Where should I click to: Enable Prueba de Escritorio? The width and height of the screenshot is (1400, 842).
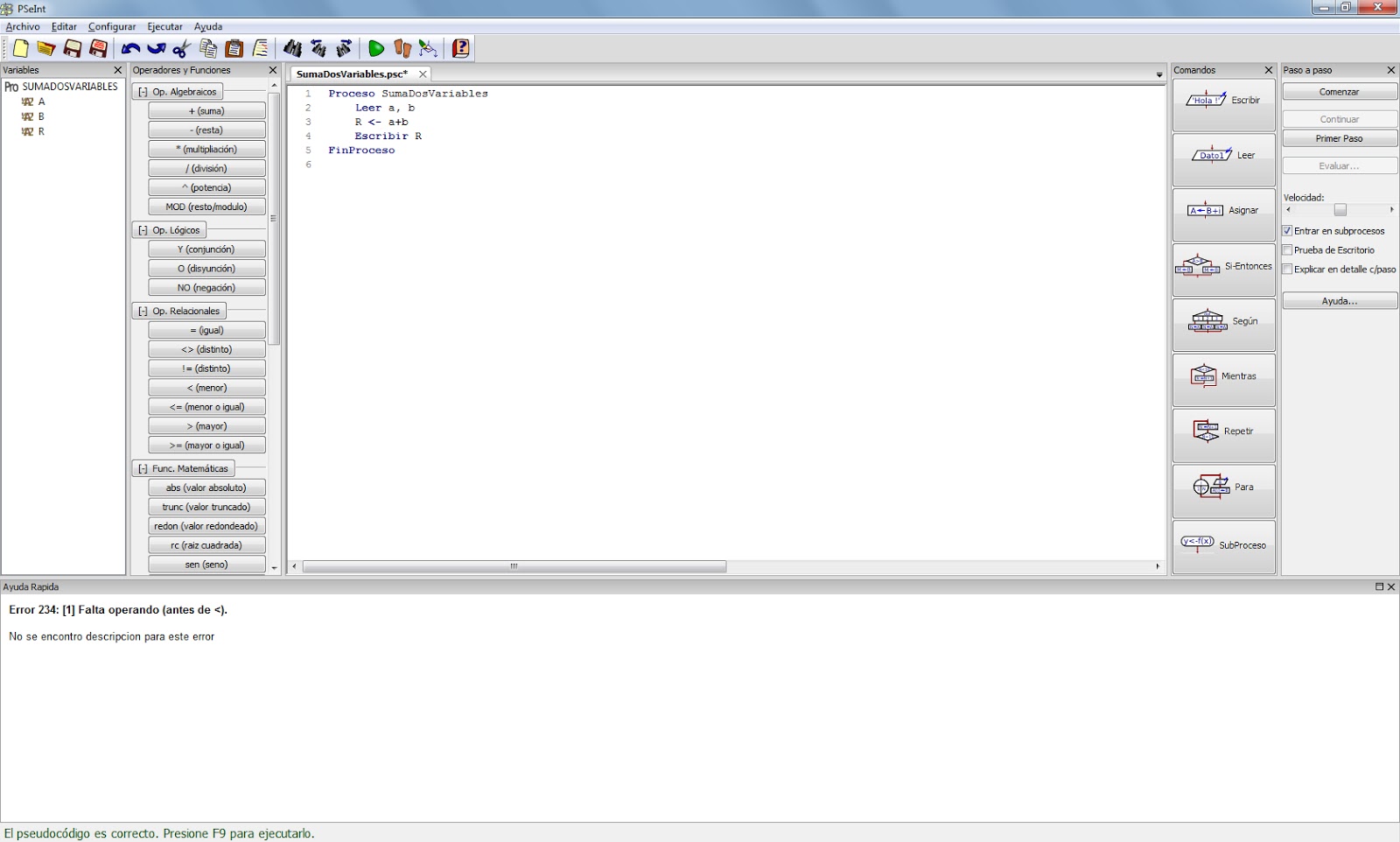pyautogui.click(x=1287, y=249)
